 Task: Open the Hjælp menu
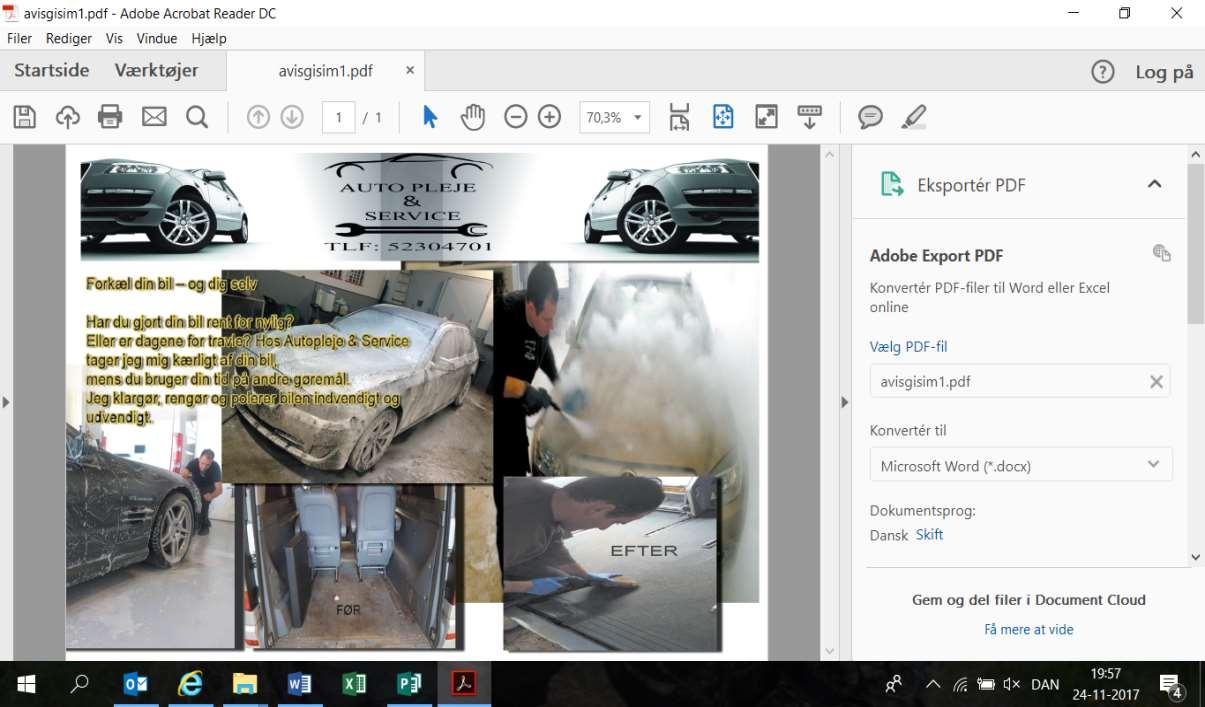[x=209, y=38]
